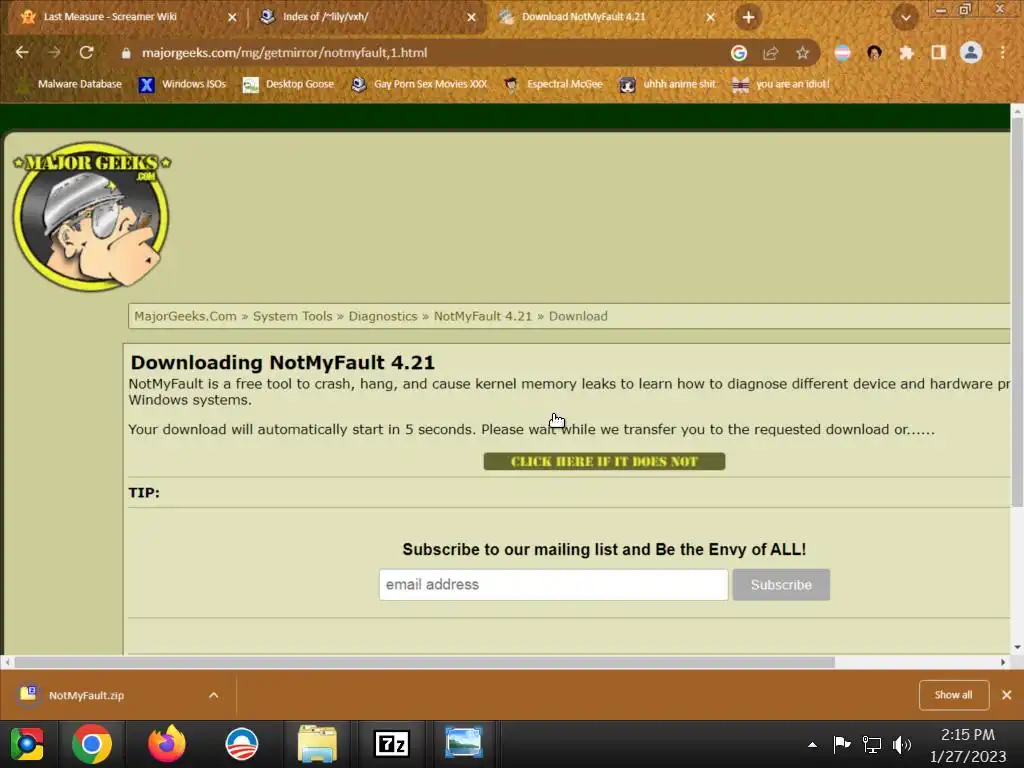Click the horizontal page scrollbar
This screenshot has width=1024, height=768.
(x=424, y=662)
